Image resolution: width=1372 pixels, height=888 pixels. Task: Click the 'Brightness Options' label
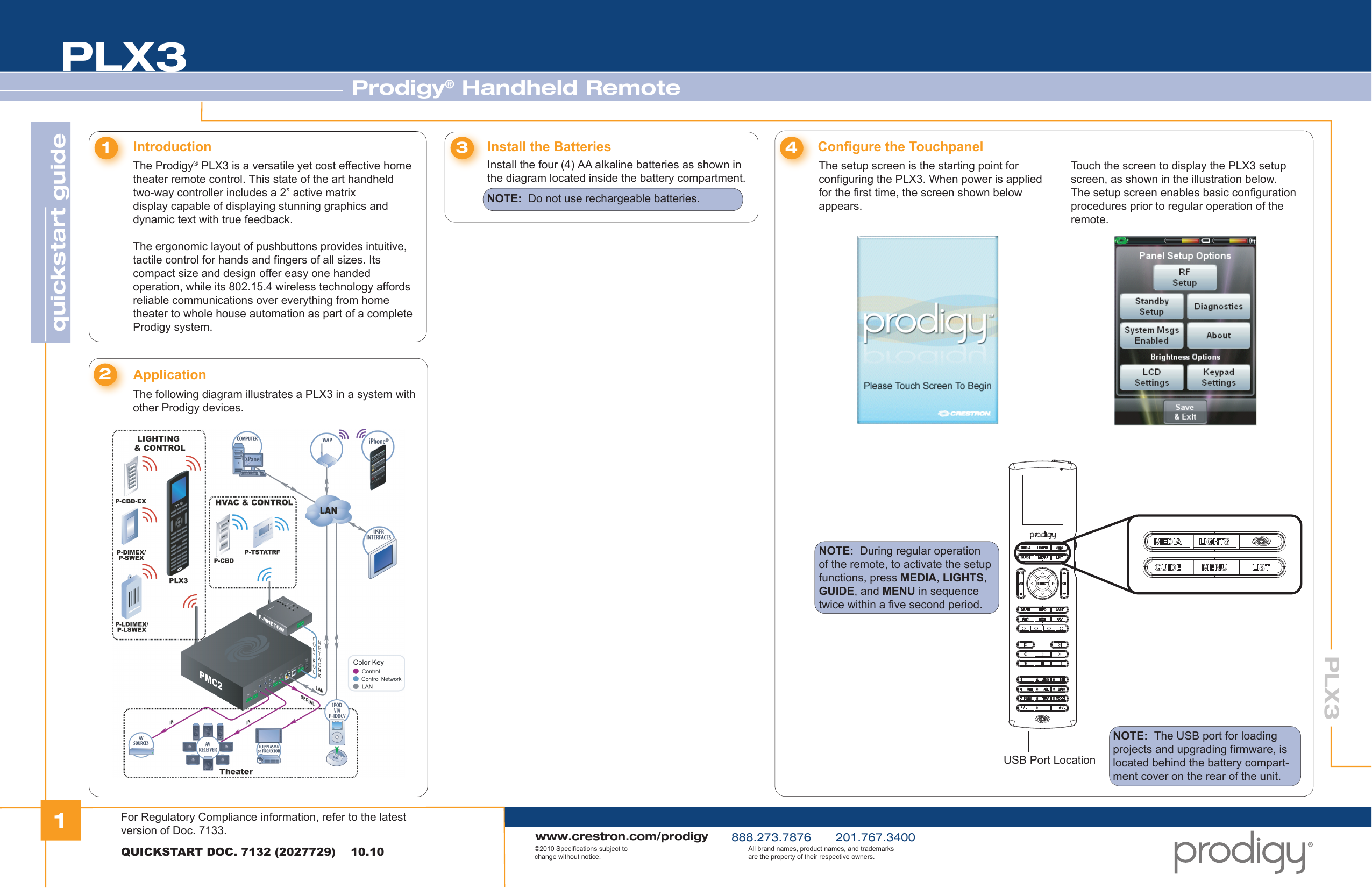[x=1185, y=357]
